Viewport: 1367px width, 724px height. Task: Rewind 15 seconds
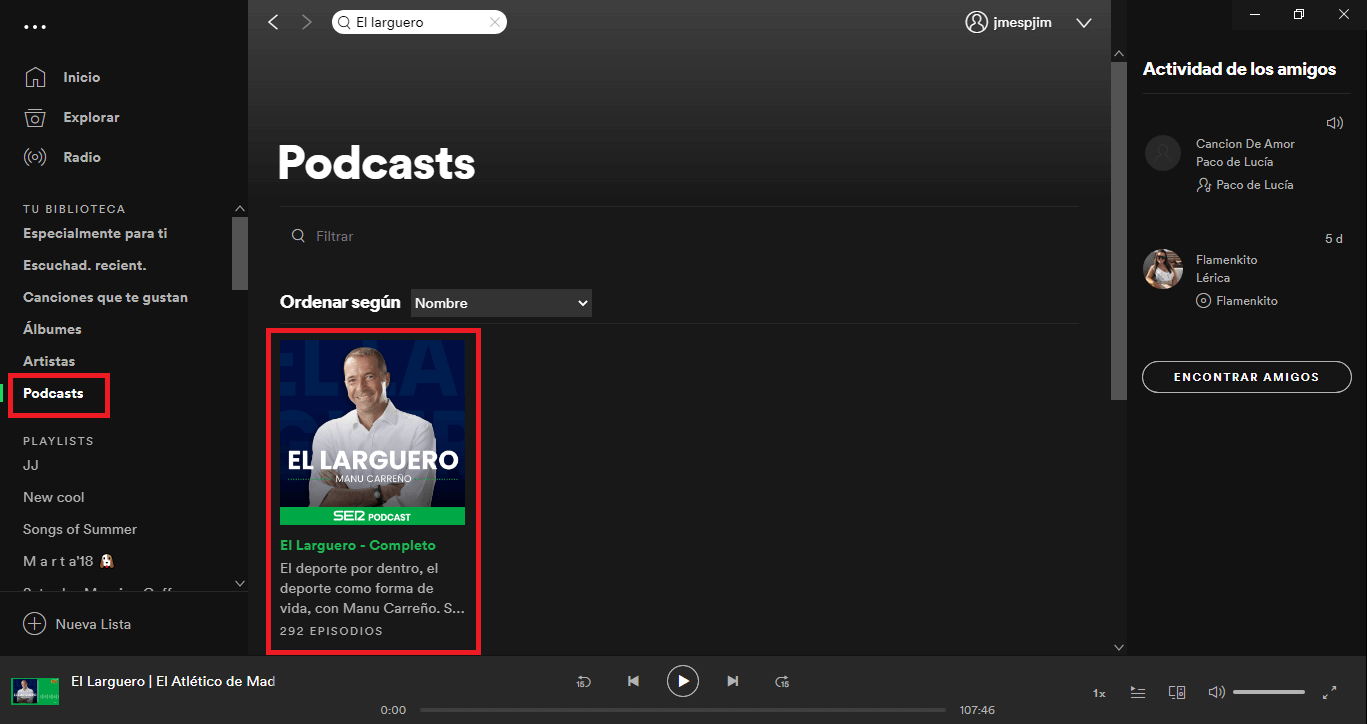(x=583, y=681)
